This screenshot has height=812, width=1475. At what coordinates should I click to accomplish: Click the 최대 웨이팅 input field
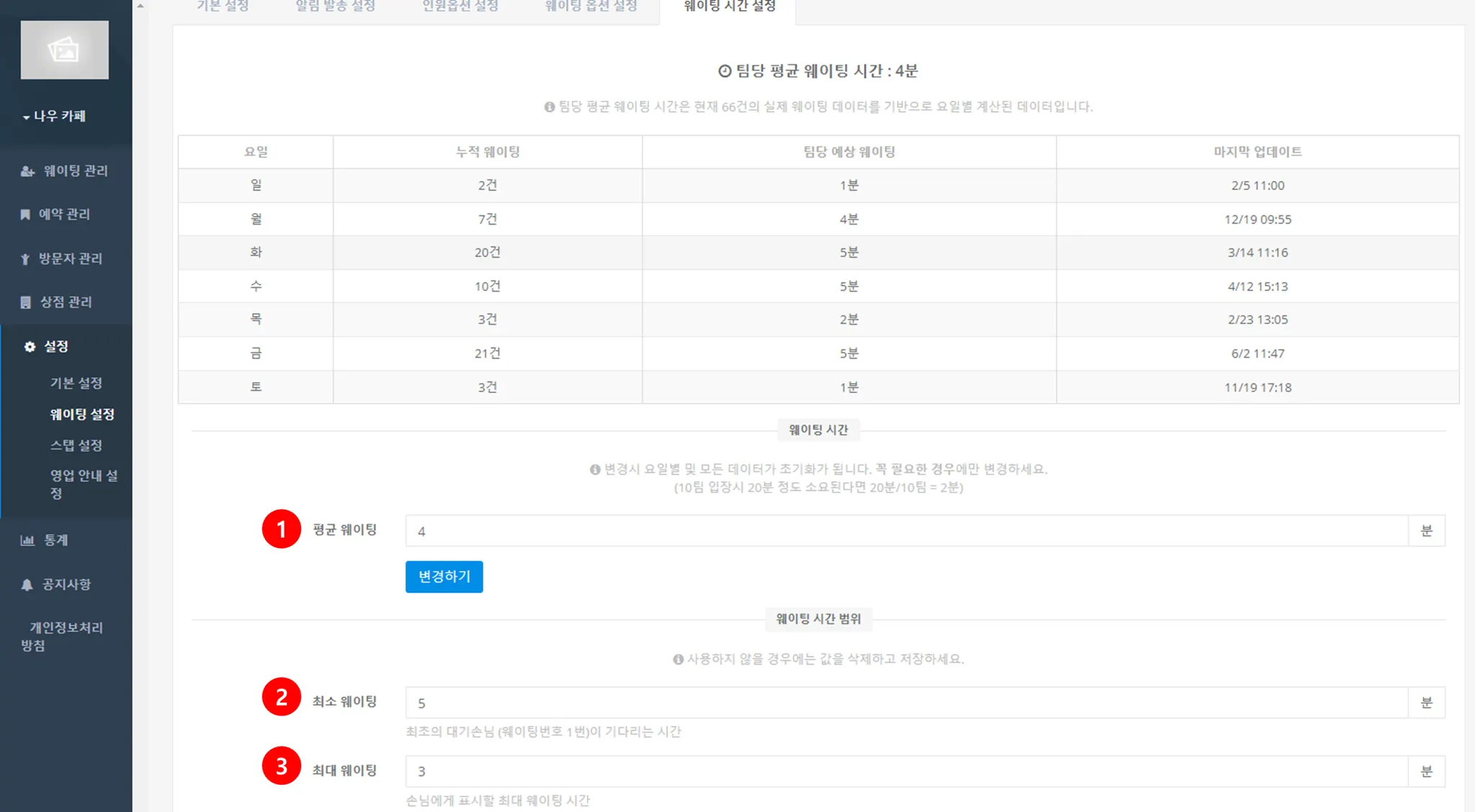(906, 771)
